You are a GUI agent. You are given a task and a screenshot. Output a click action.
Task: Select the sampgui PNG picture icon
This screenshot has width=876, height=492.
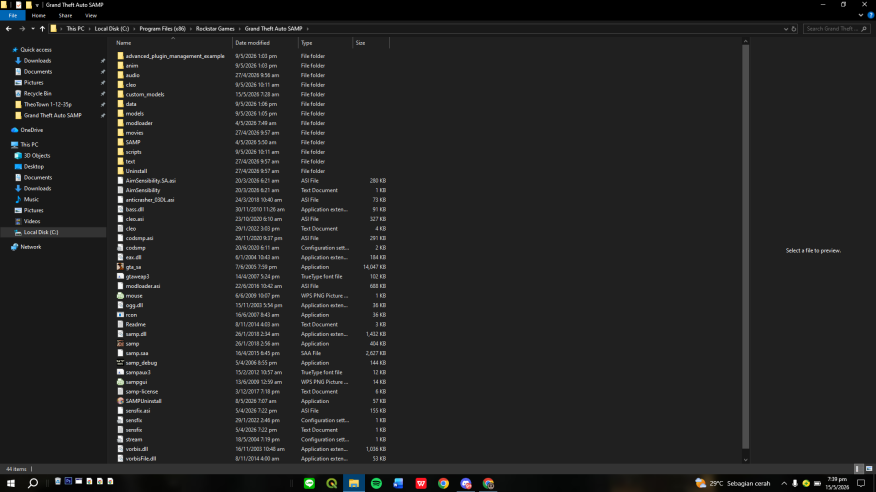[x=120, y=382]
